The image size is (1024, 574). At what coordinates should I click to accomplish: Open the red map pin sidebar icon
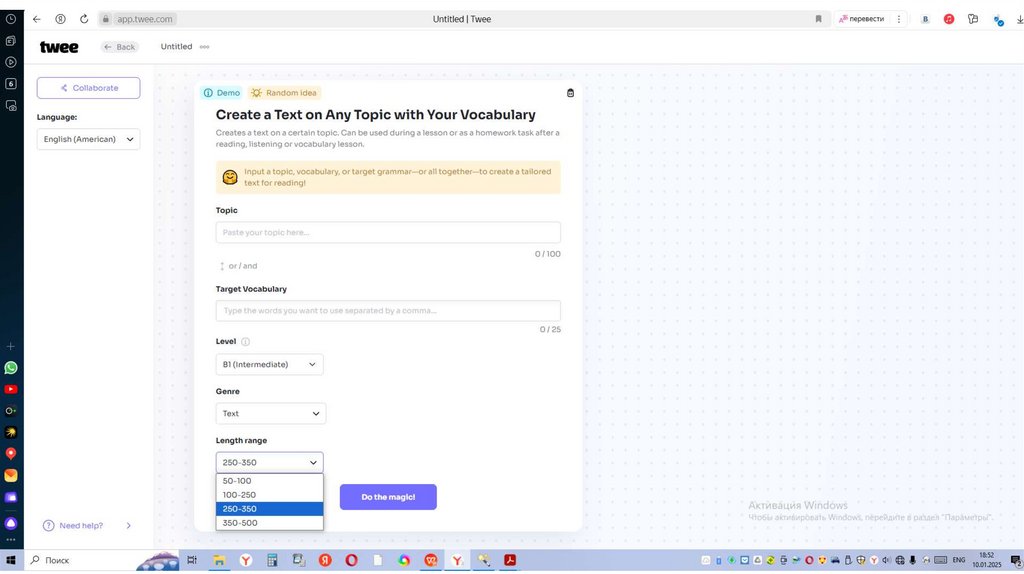pyautogui.click(x=11, y=454)
